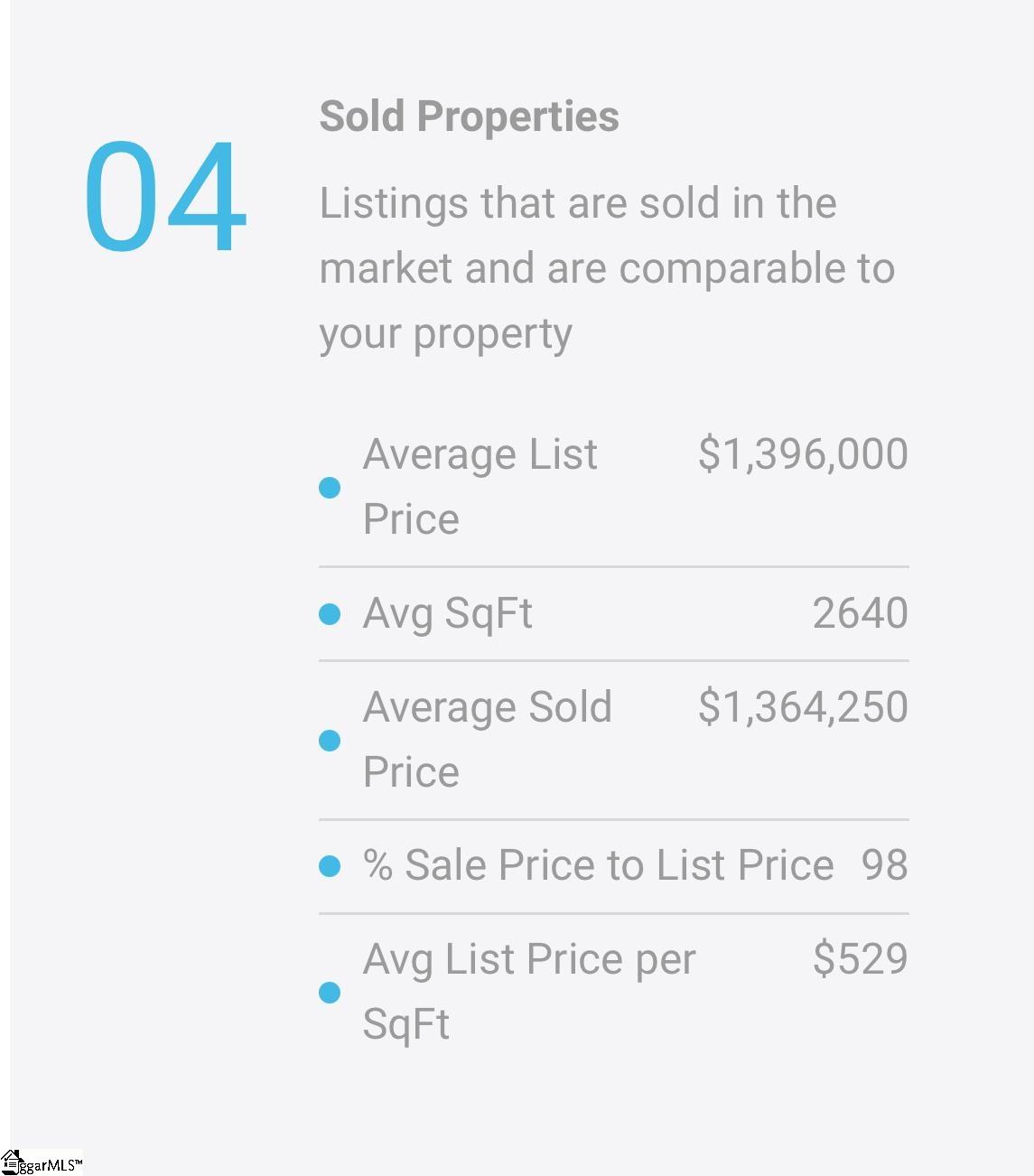Select the Avg SqFt label
Viewport: 1034px width, 1176px height.
pyautogui.click(x=447, y=614)
